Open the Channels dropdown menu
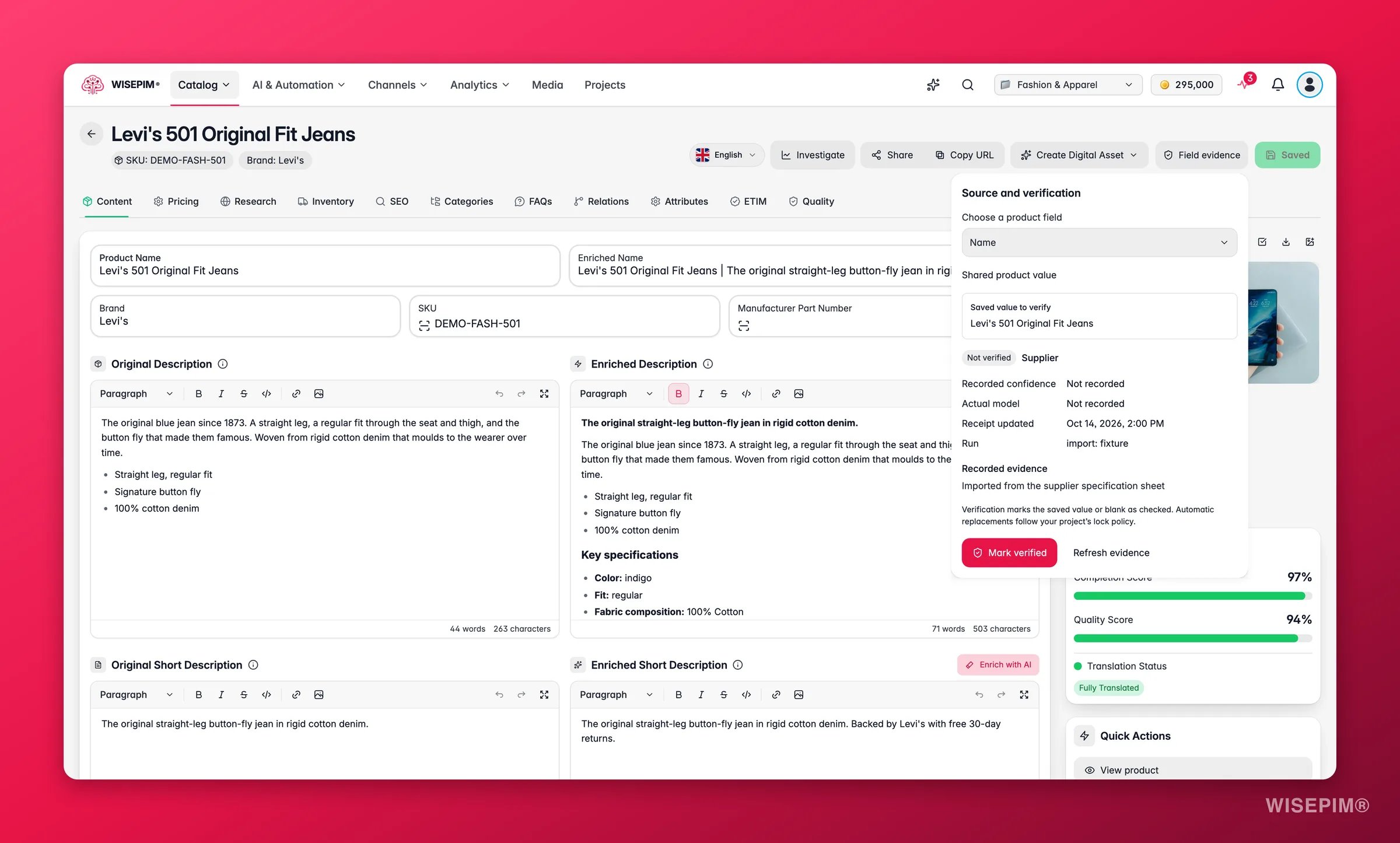Screen dimensions: 1400x843 click(397, 85)
